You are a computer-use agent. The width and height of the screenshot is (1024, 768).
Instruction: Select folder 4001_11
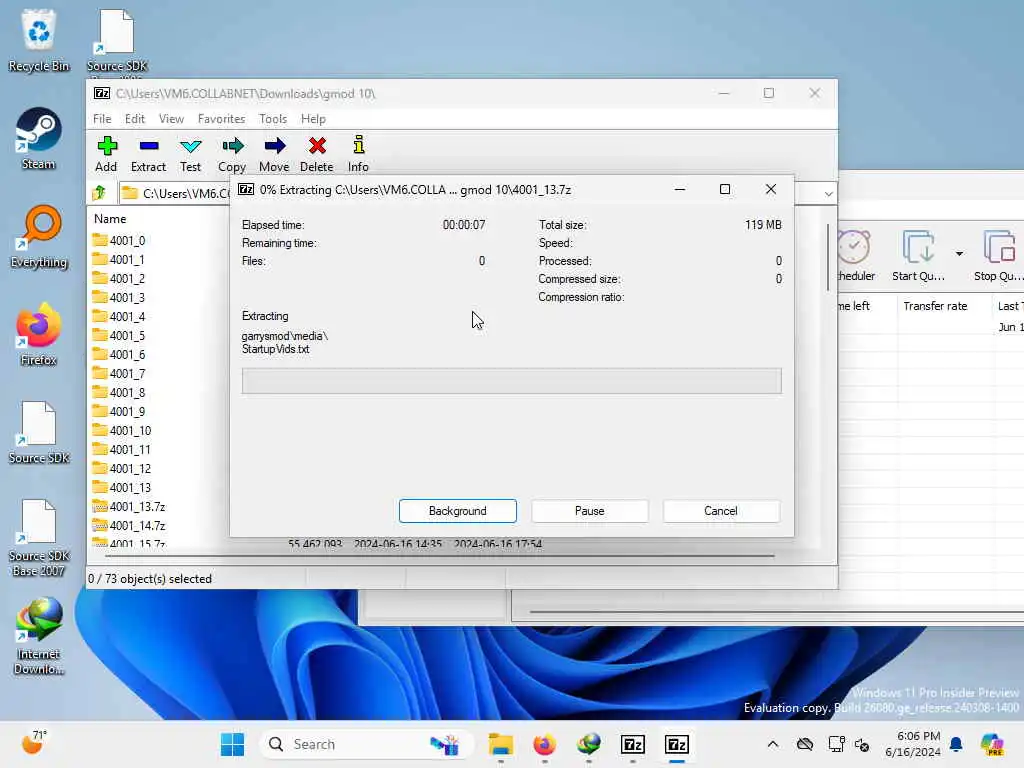[x=121, y=449]
